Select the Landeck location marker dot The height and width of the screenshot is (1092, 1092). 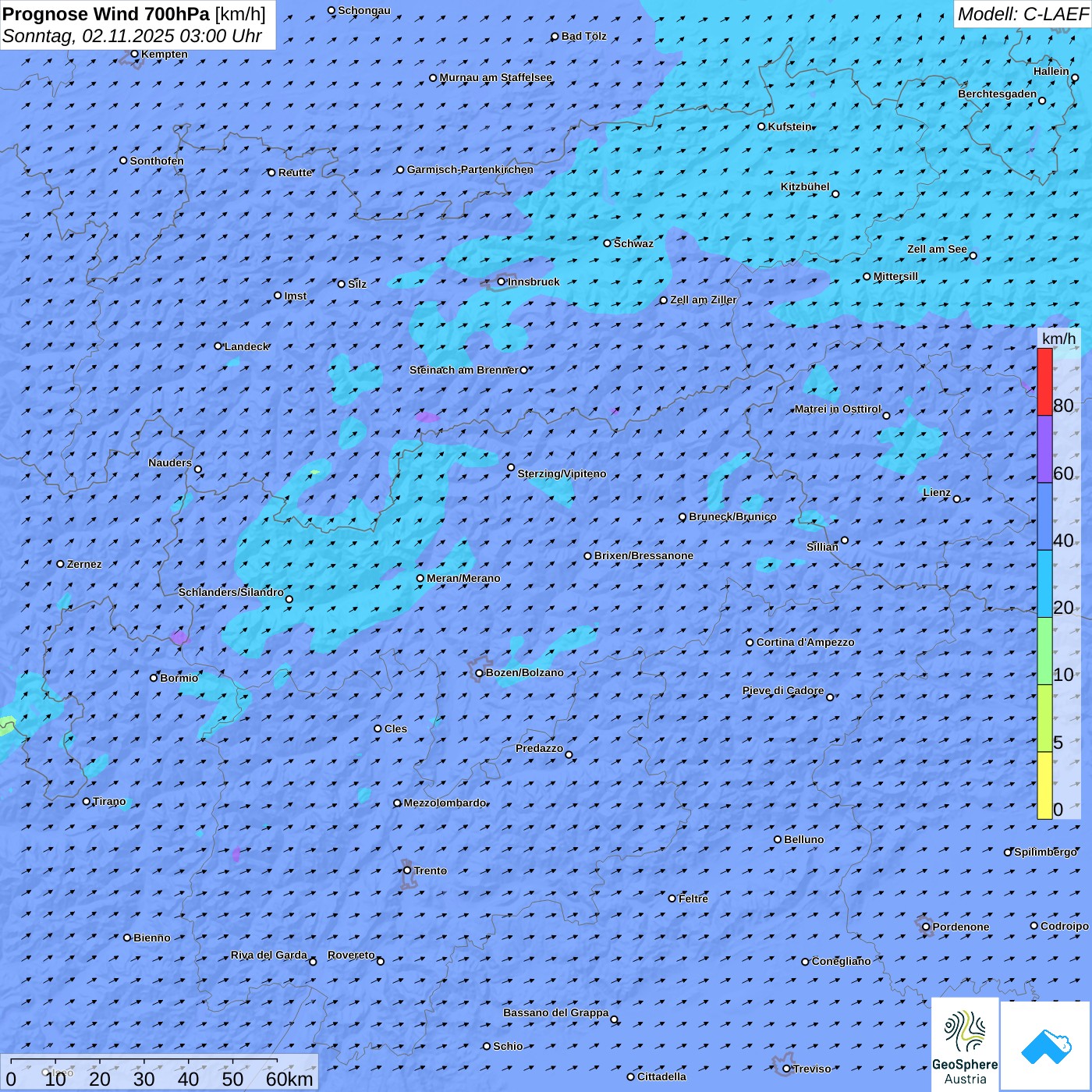(218, 346)
